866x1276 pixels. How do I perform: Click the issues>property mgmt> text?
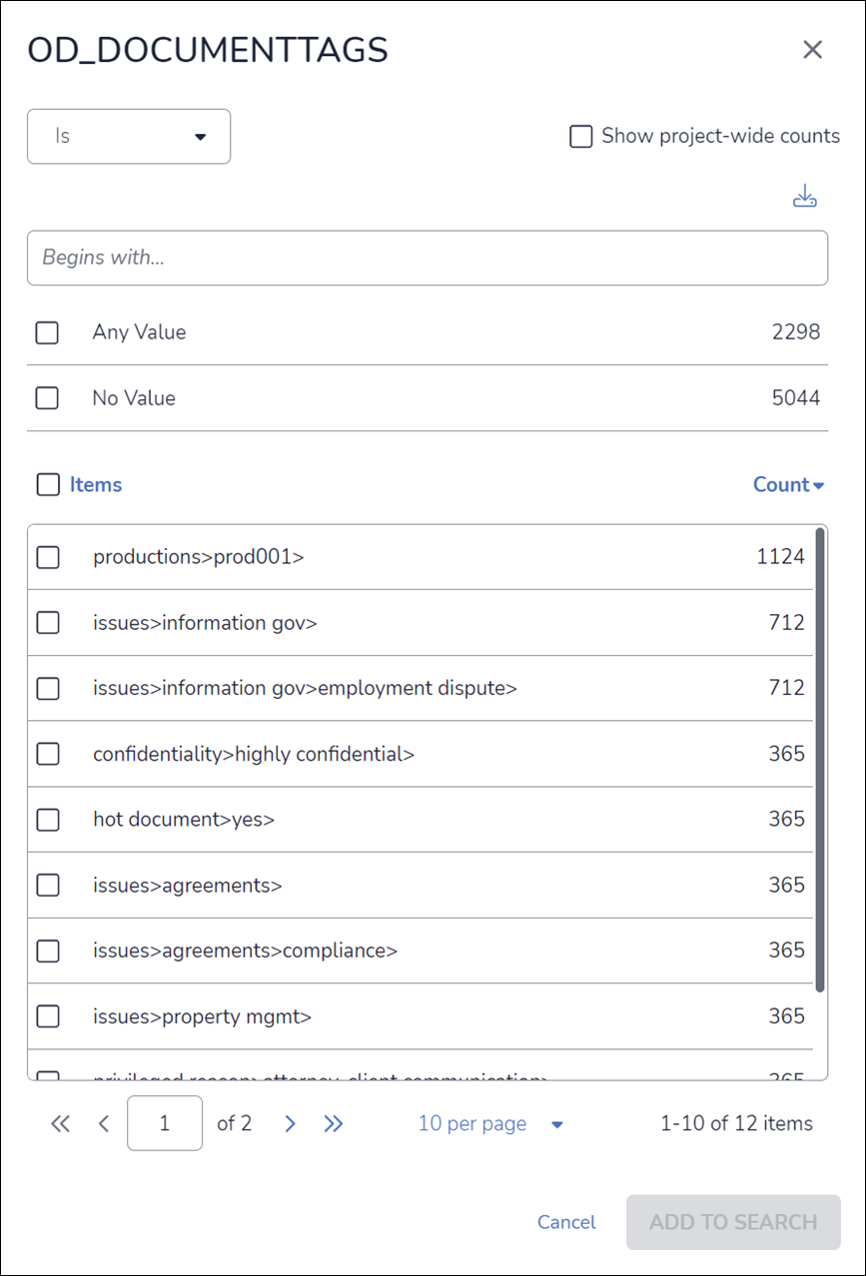[203, 1016]
